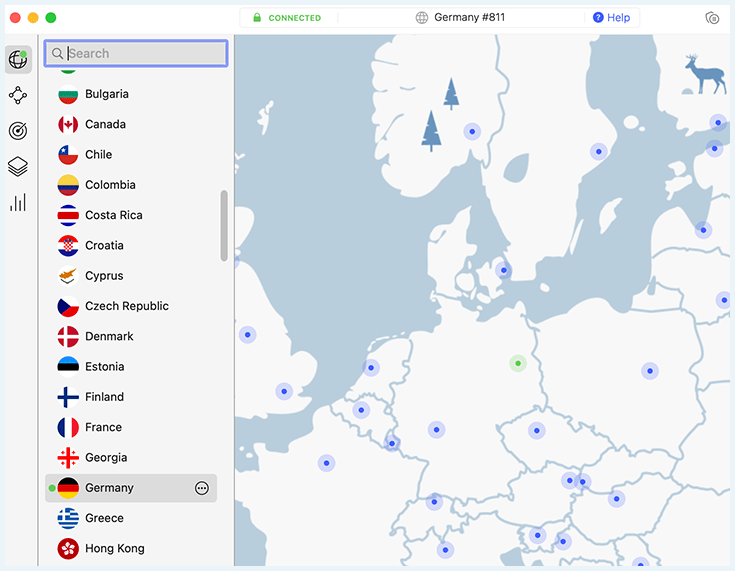The height and width of the screenshot is (571, 735).
Task: Pick Croatia from the country list
Action: point(131,245)
